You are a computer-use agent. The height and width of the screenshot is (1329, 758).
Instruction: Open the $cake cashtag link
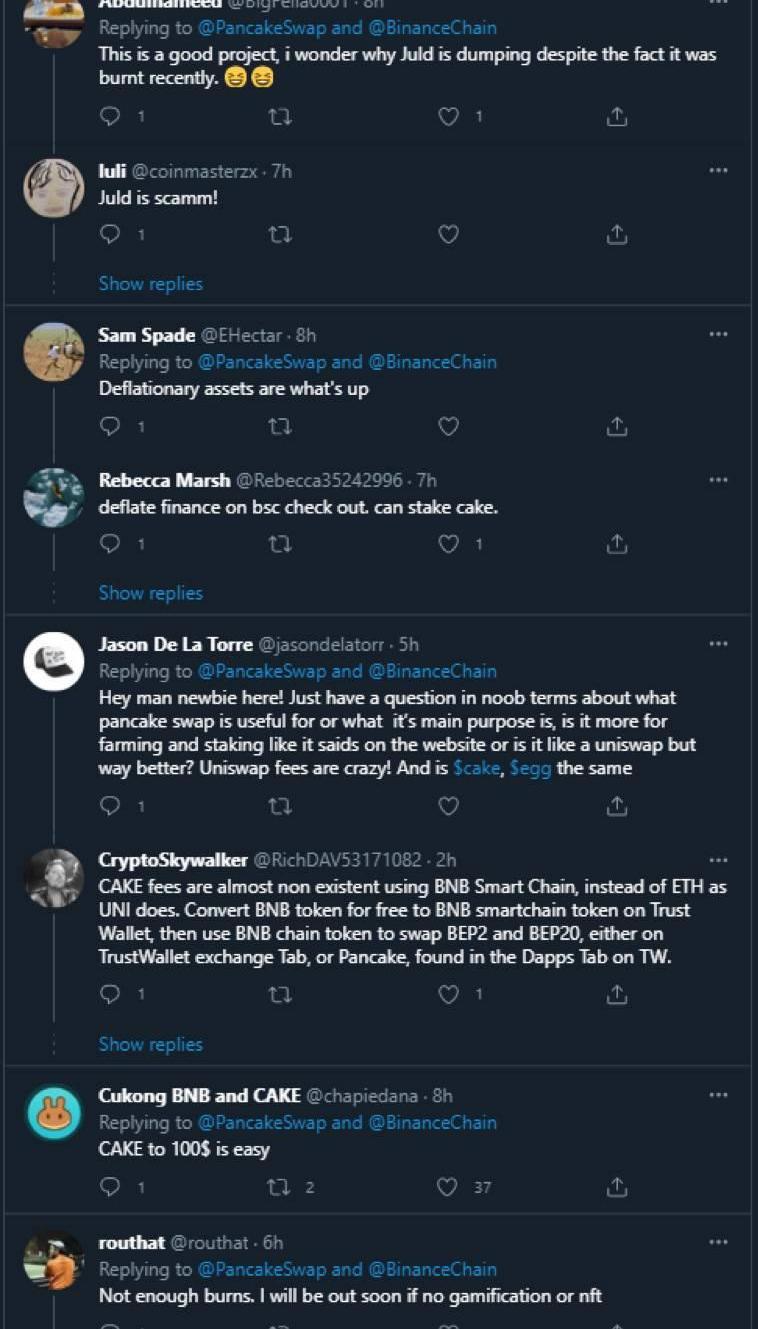(x=476, y=769)
